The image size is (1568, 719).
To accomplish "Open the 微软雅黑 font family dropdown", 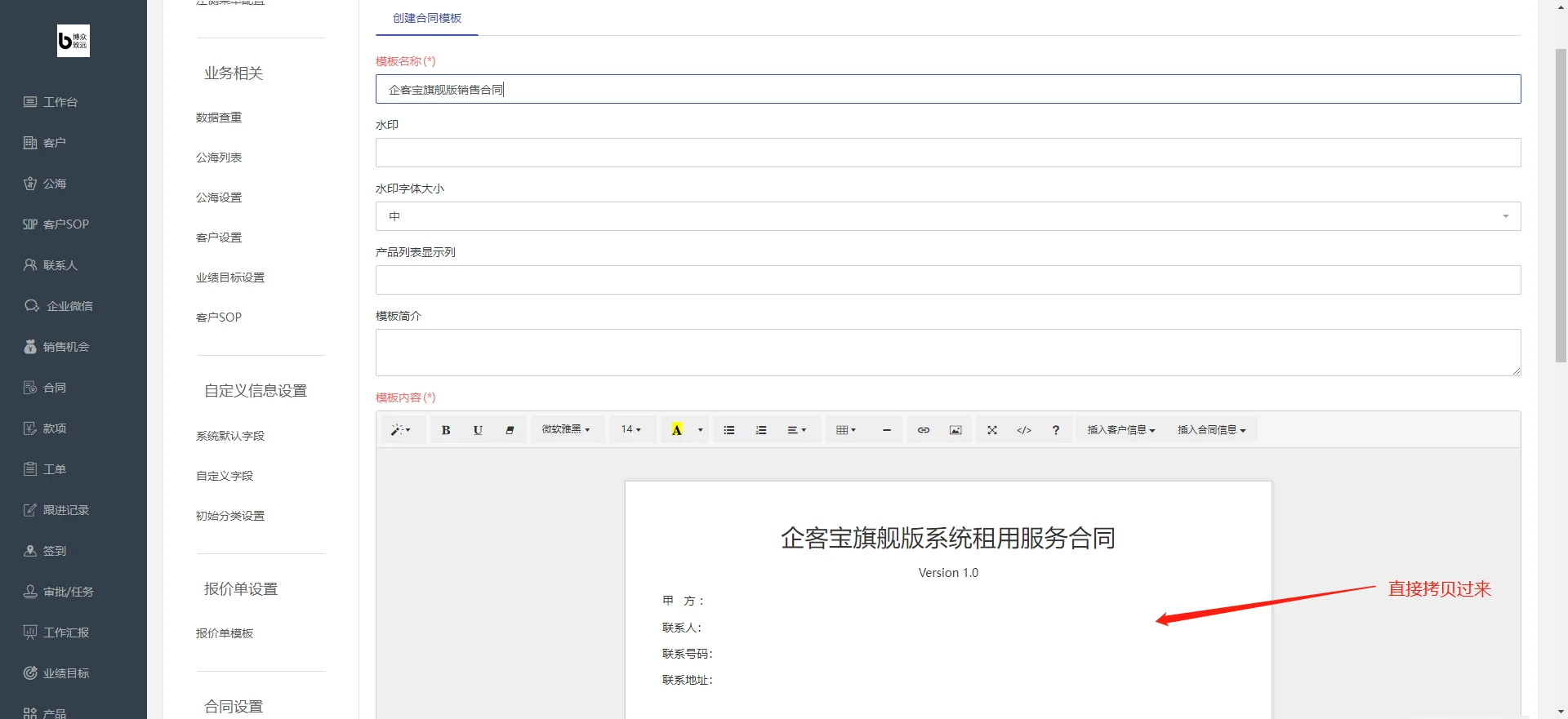I will 566,430.
